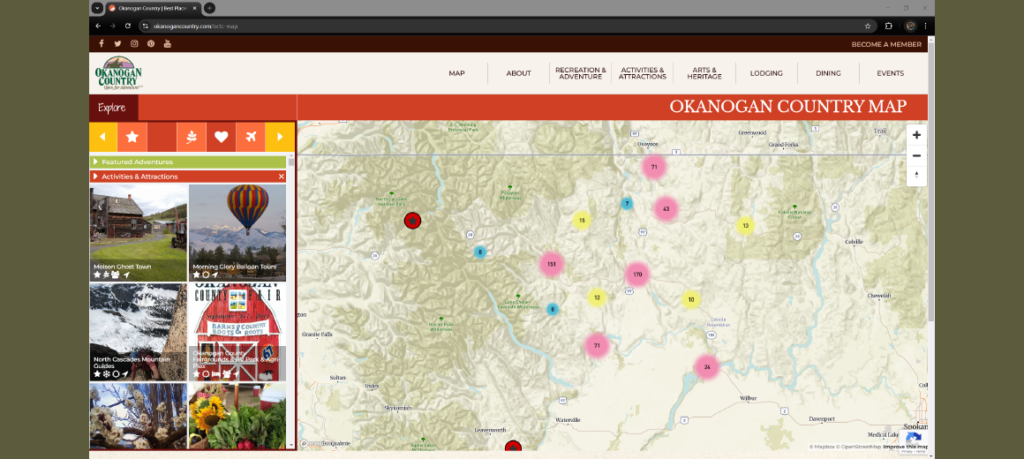
Task: Zoom in on the map
Action: coord(917,135)
